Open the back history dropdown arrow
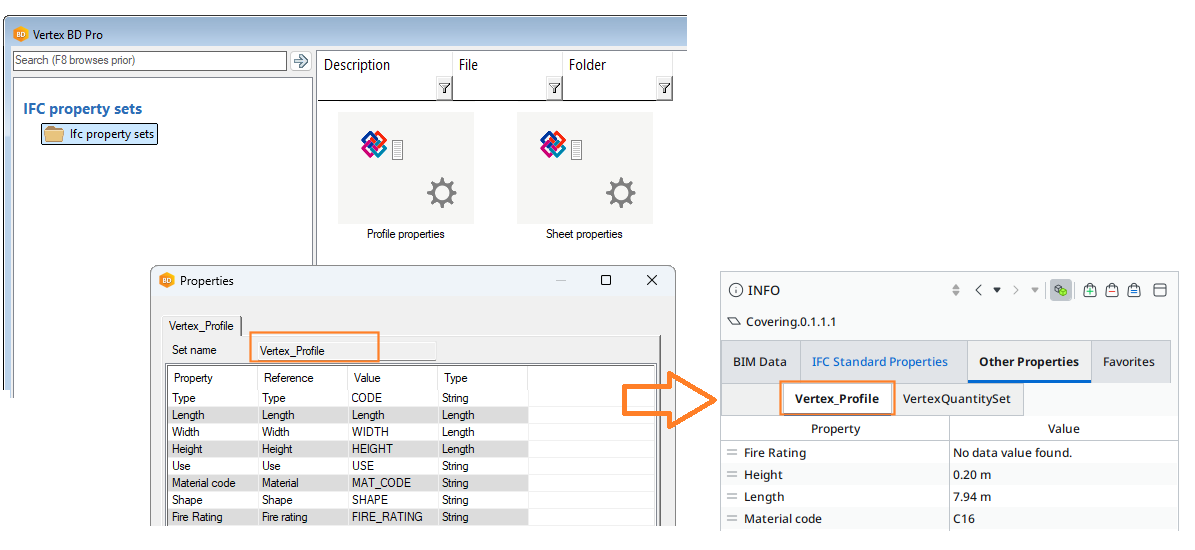Image resolution: width=1195 pixels, height=550 pixels. [996, 290]
